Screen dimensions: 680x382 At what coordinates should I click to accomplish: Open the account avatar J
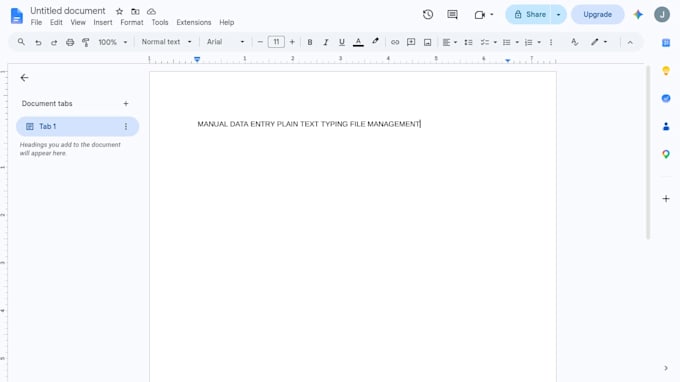pos(662,14)
